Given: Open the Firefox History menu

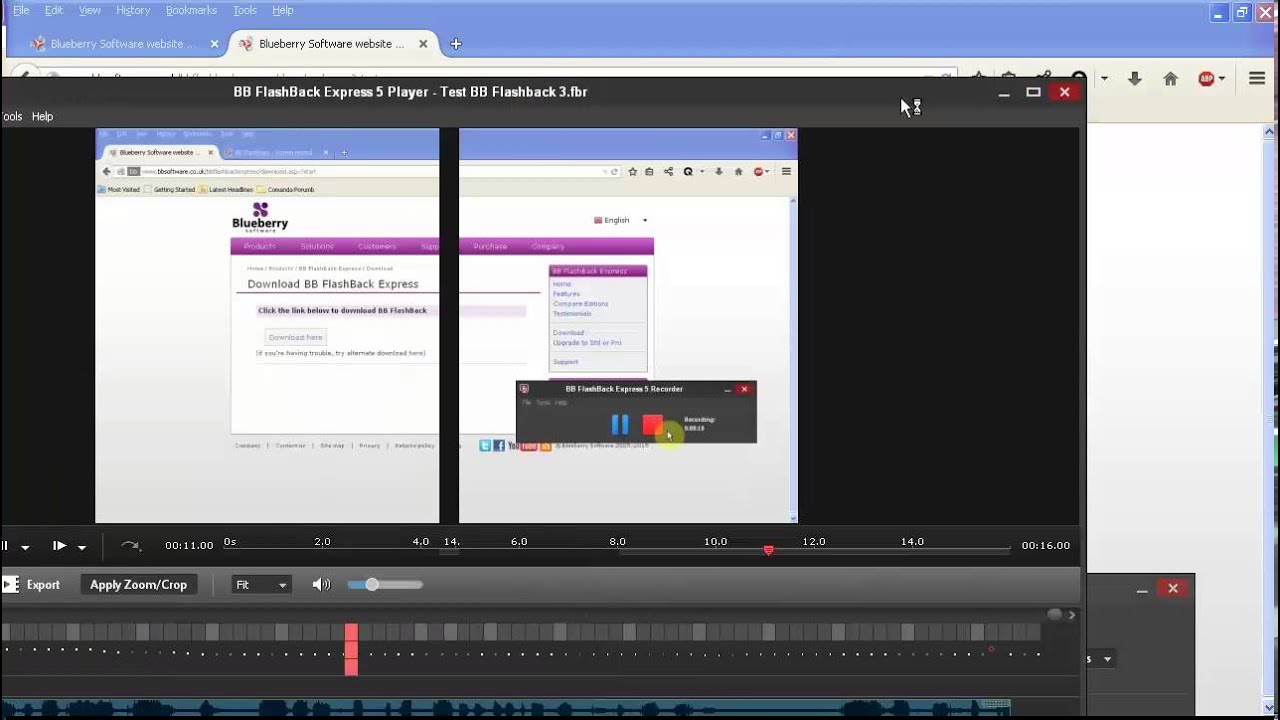Looking at the screenshot, I should (x=133, y=10).
